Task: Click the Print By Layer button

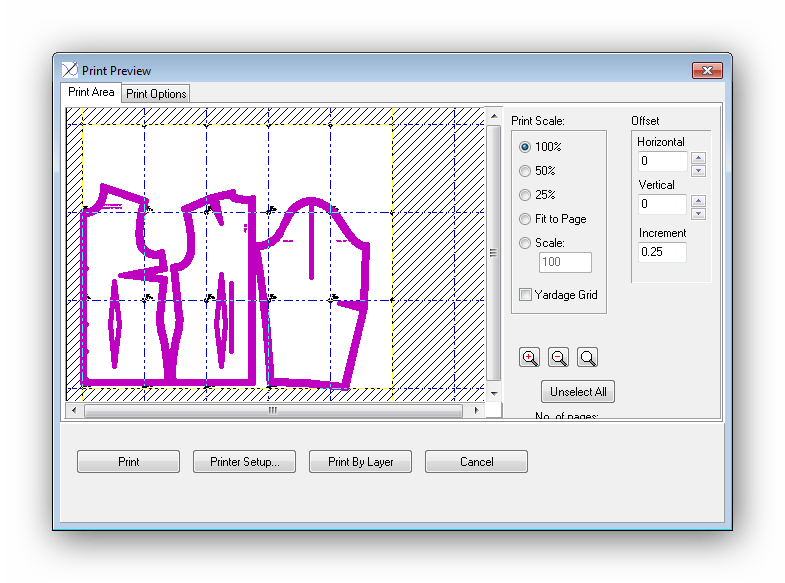Action: point(360,461)
